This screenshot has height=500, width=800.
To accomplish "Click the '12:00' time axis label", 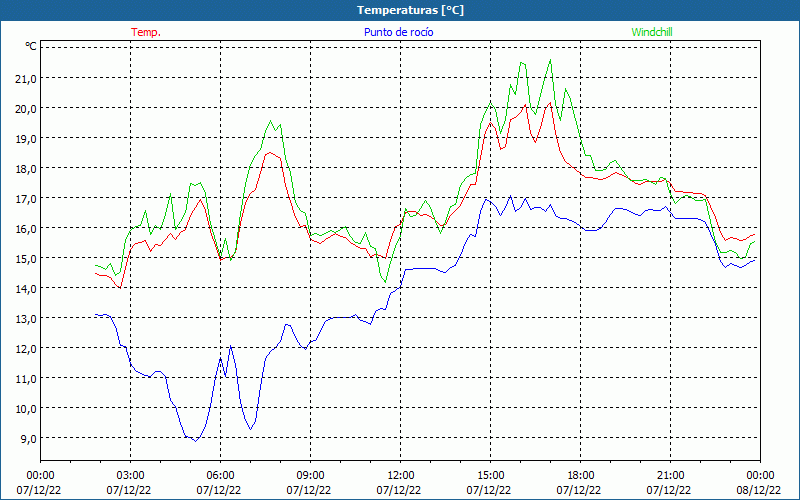I will tap(401, 476).
